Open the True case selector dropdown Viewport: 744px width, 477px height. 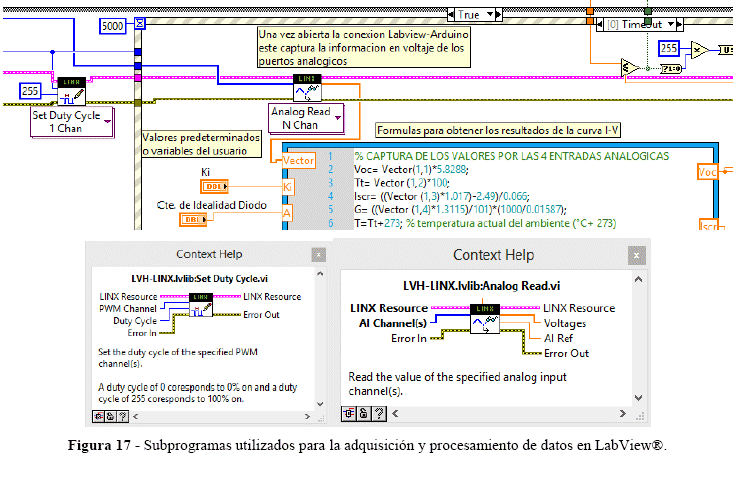pos(490,15)
